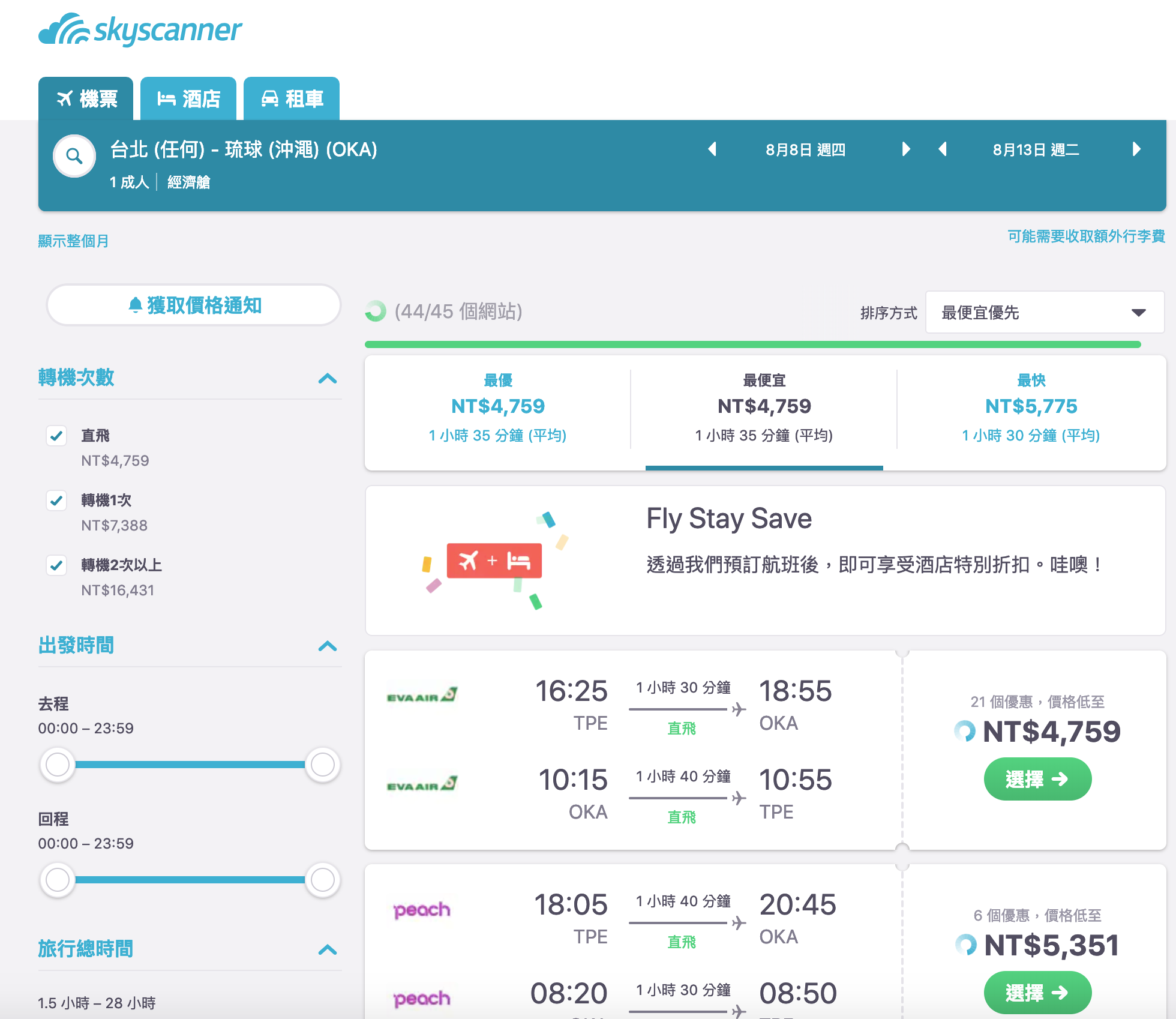Open the 可能需要收取額外行李費 link
Image resolution: width=1176 pixels, height=1019 pixels.
pyautogui.click(x=1086, y=236)
